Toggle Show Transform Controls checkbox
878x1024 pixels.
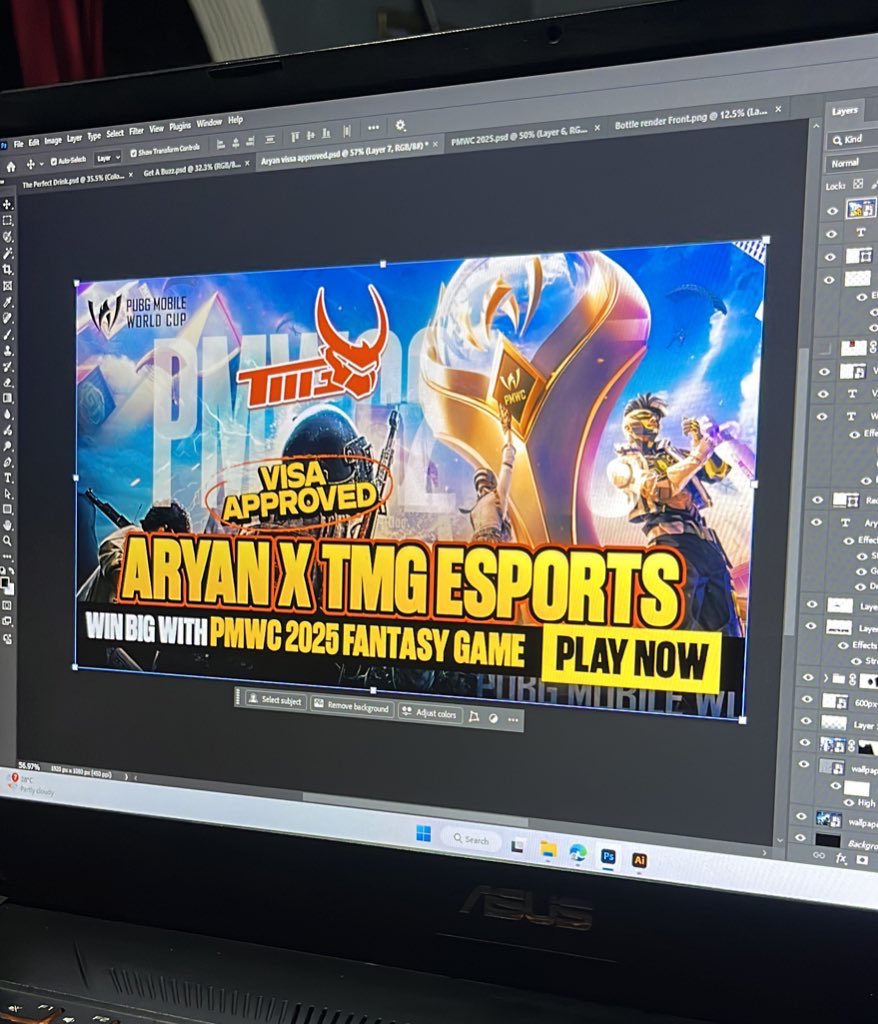pyautogui.click(x=133, y=153)
